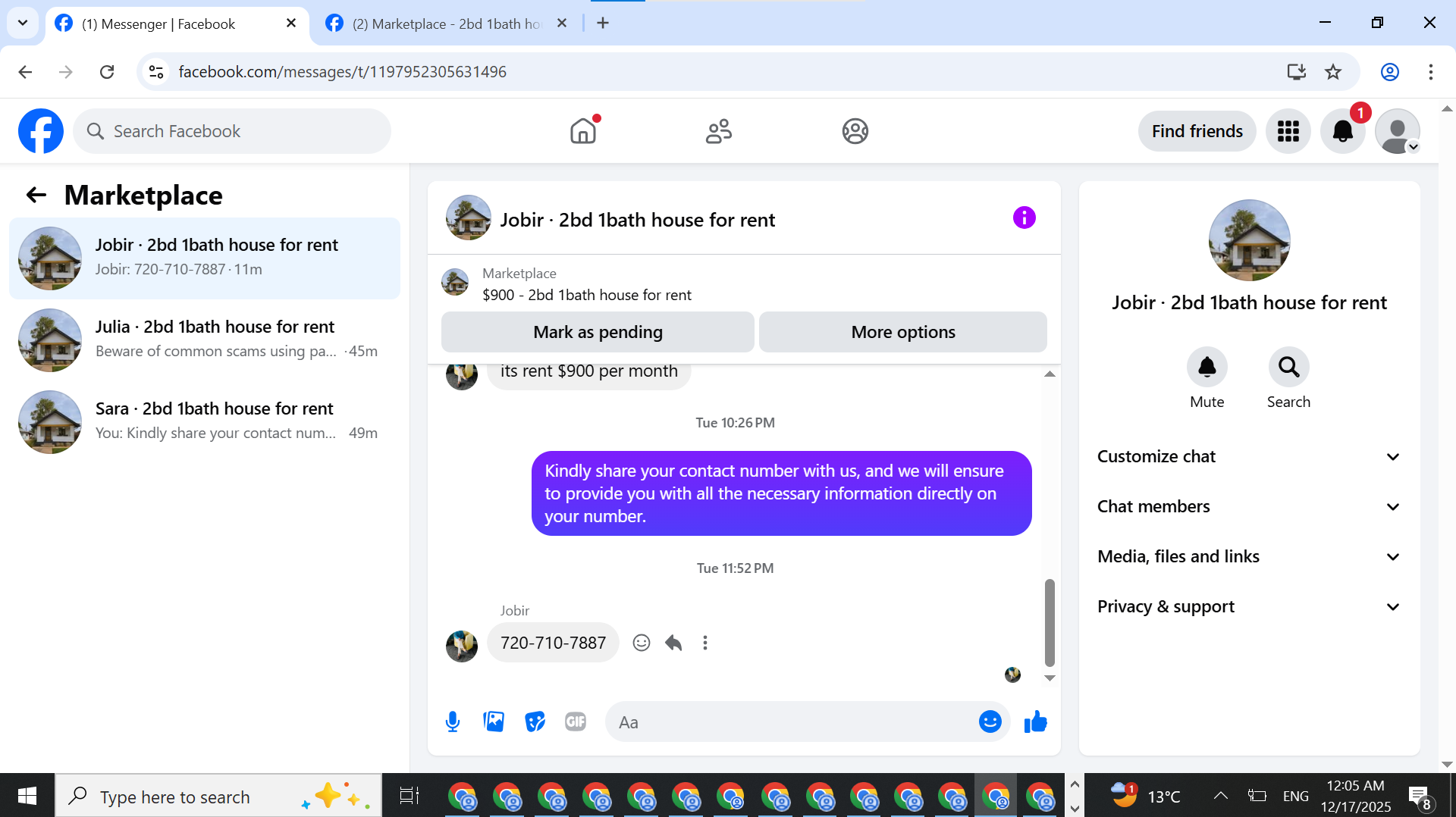This screenshot has height=817, width=1456.
Task: View site information in address bar
Action: pos(156,72)
